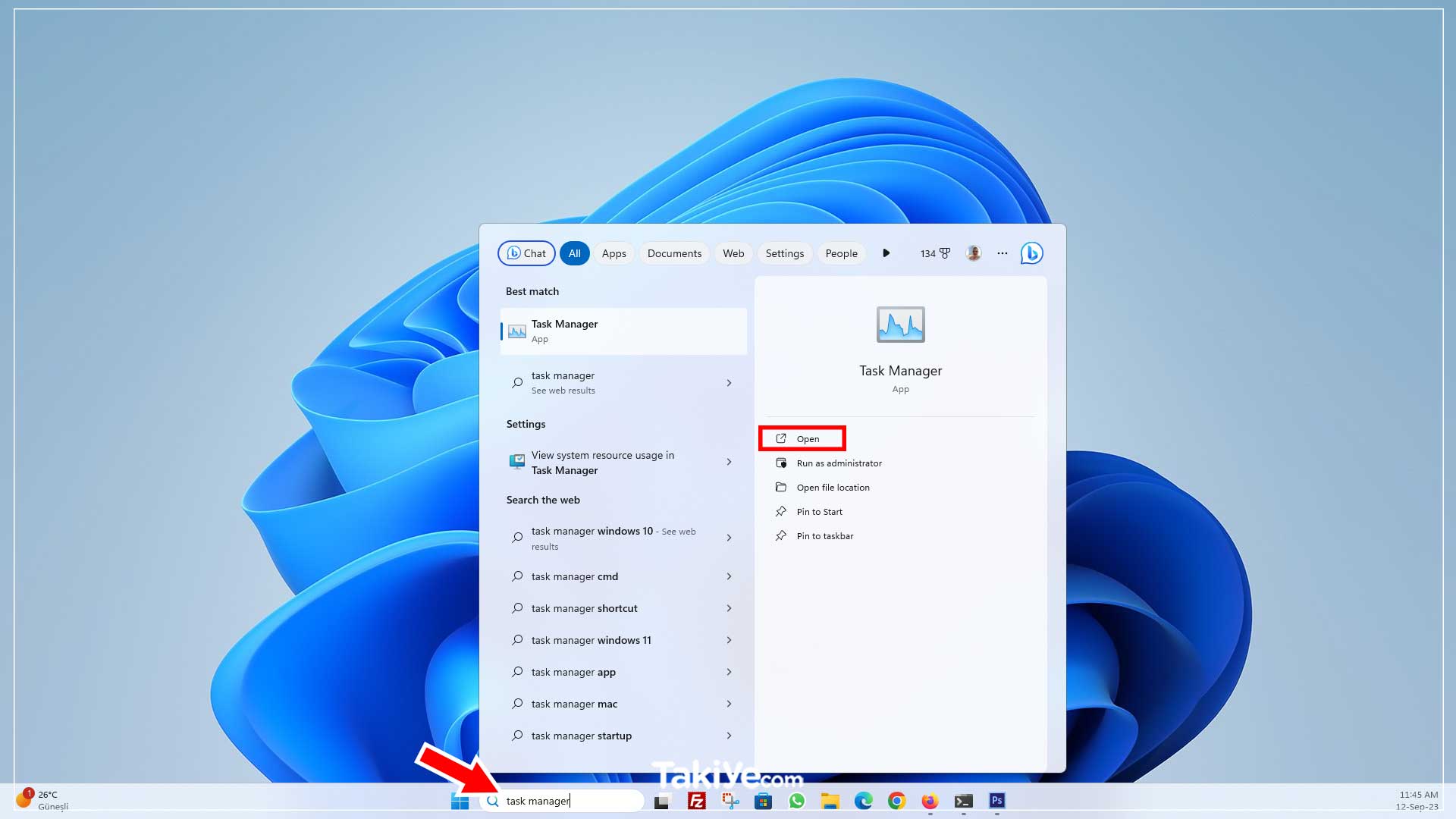Select the All search filter
Viewport: 1456px width, 819px height.
click(574, 253)
